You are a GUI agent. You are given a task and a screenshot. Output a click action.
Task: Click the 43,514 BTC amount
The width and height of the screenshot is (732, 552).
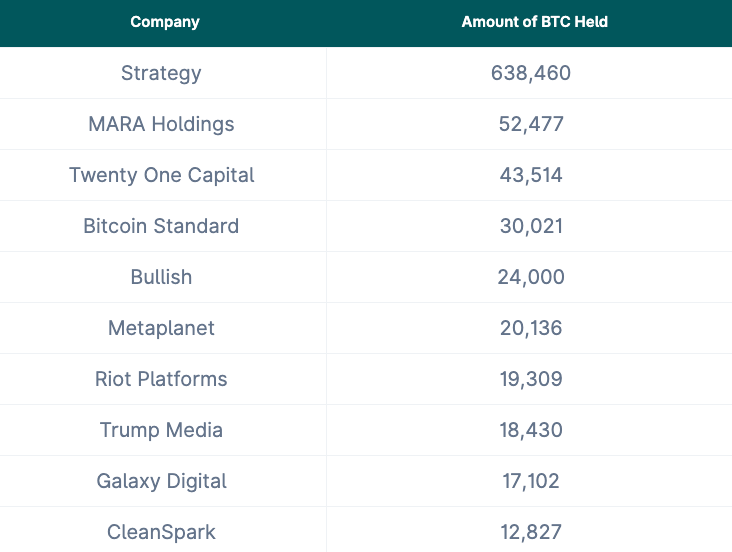531,175
